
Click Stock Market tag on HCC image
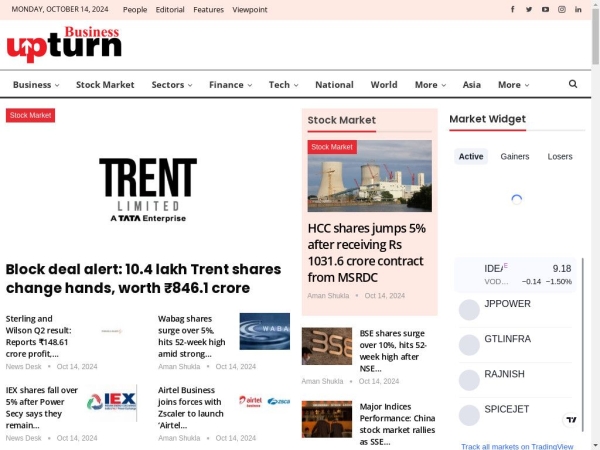(x=332, y=147)
